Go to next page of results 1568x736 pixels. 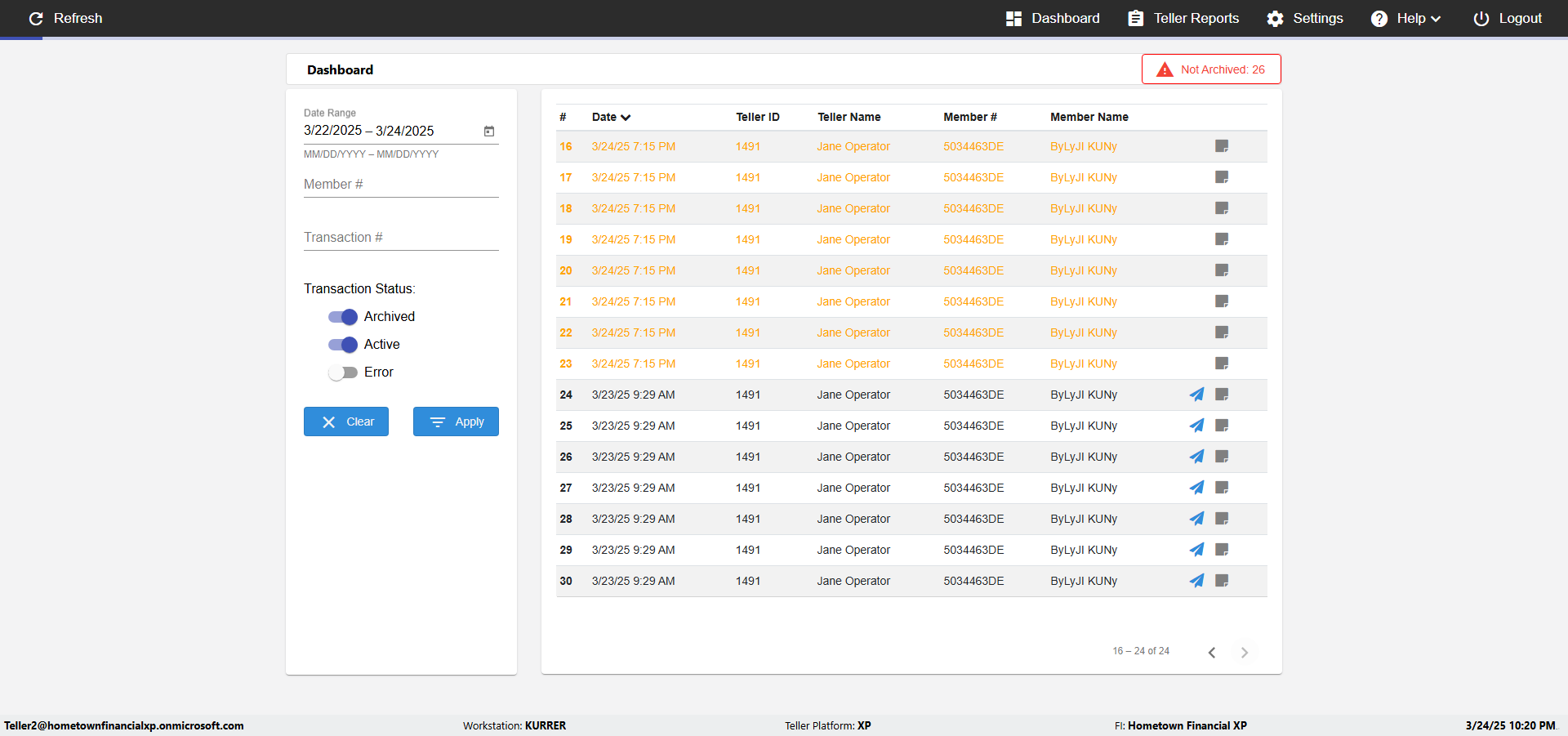tap(1245, 652)
